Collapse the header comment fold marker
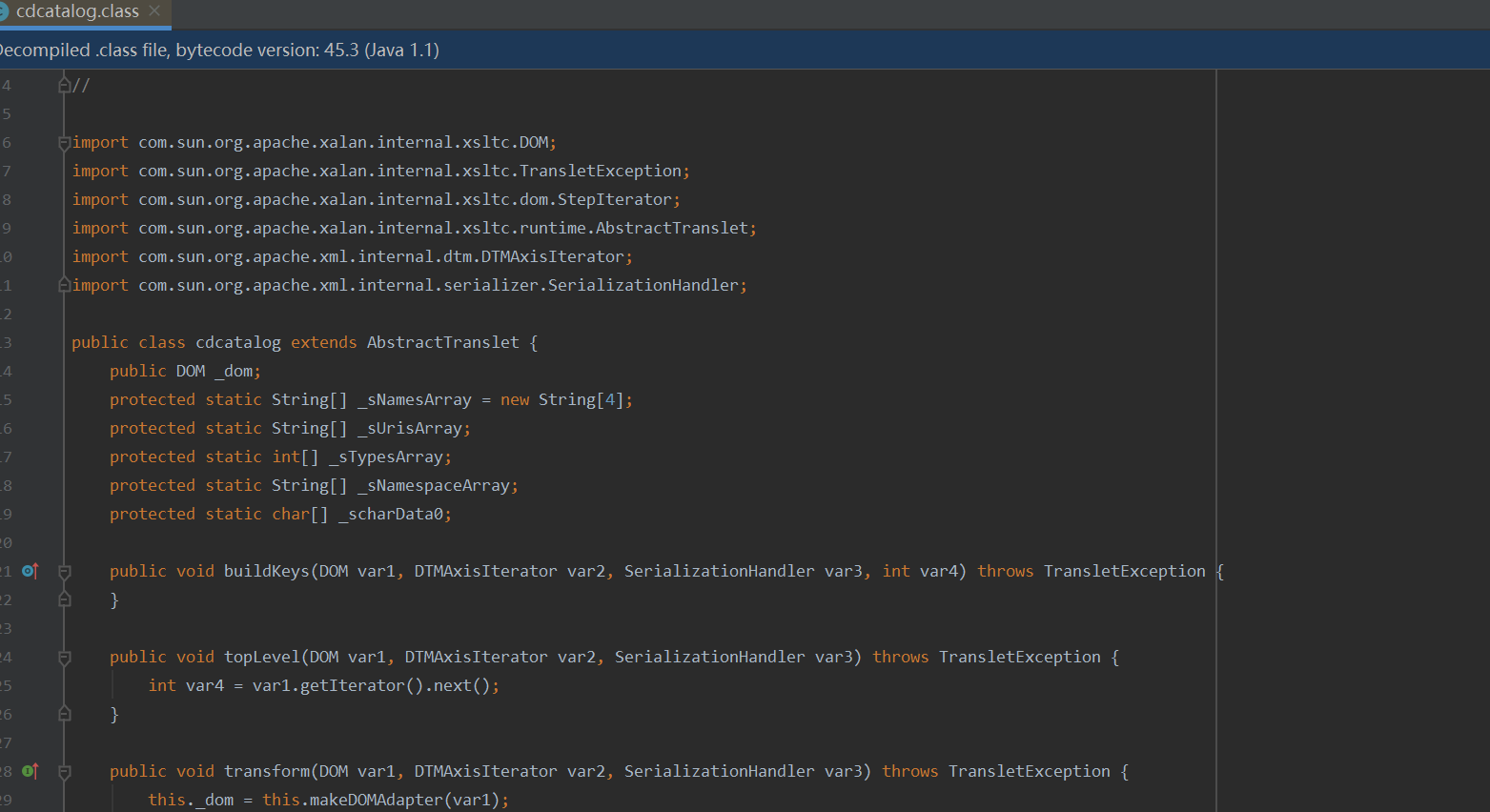This screenshot has width=1490, height=812. tap(64, 85)
